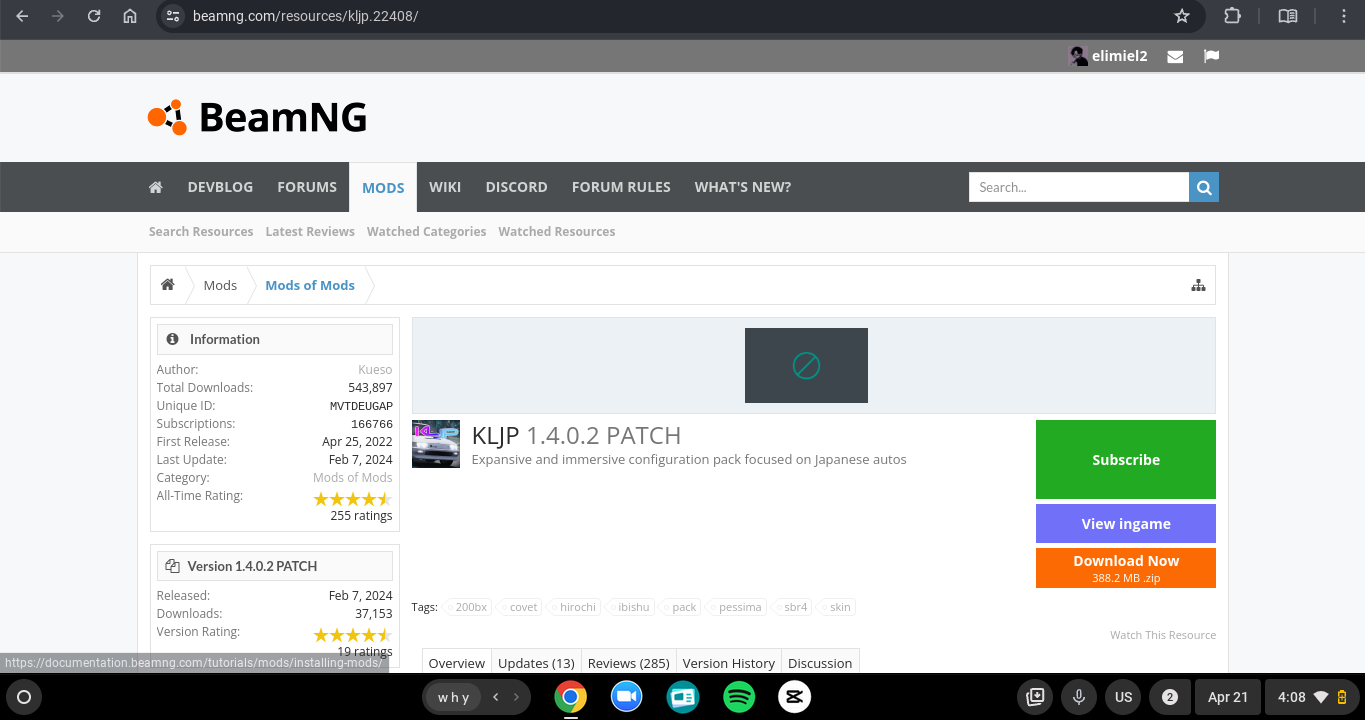Image resolution: width=1365 pixels, height=720 pixels.
Task: Click the View ingame button
Action: [x=1126, y=523]
